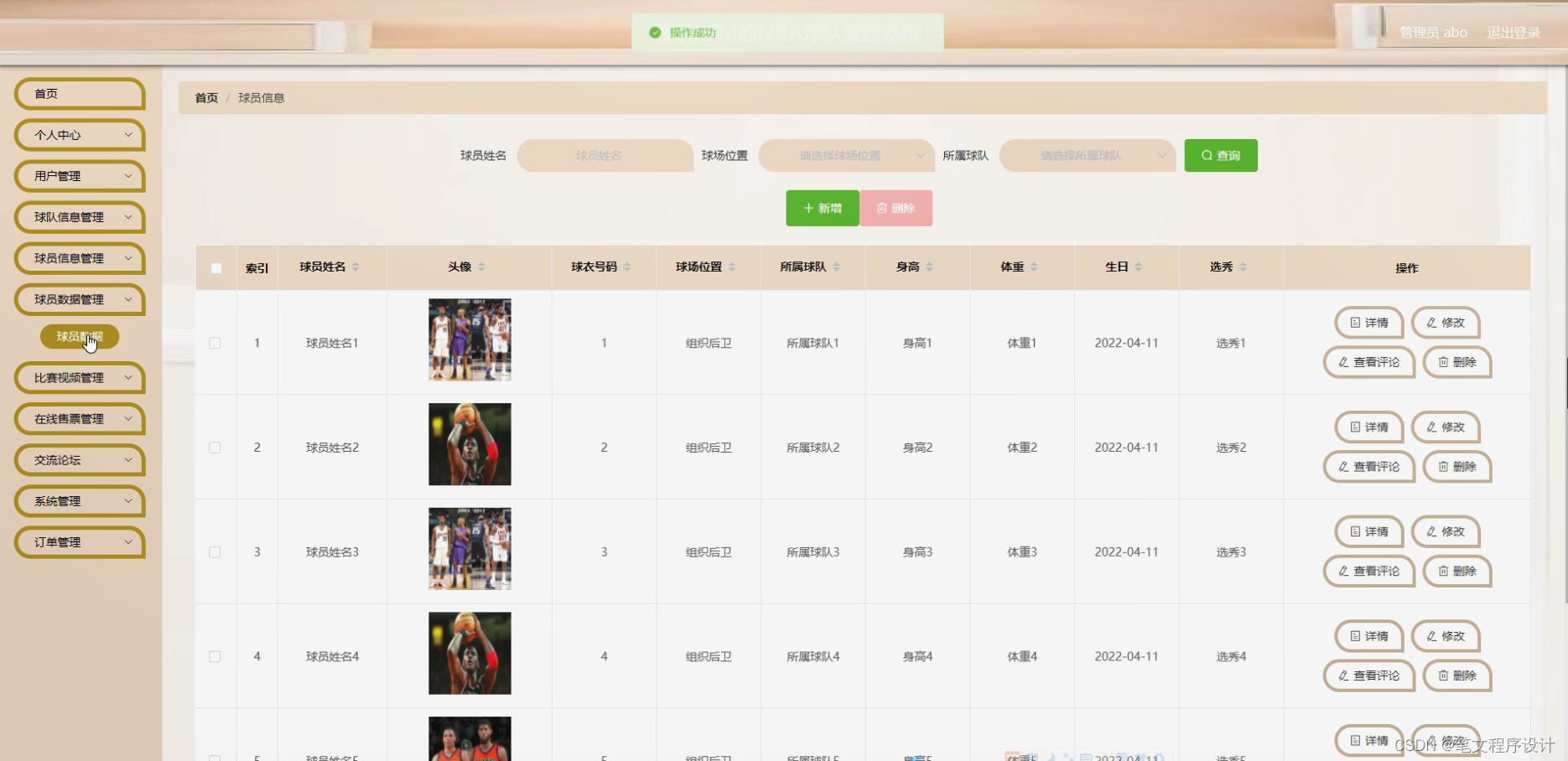This screenshot has width=1568, height=761.
Task: Open 详情 via document icon for 球员姓名1
Action: [1353, 323]
